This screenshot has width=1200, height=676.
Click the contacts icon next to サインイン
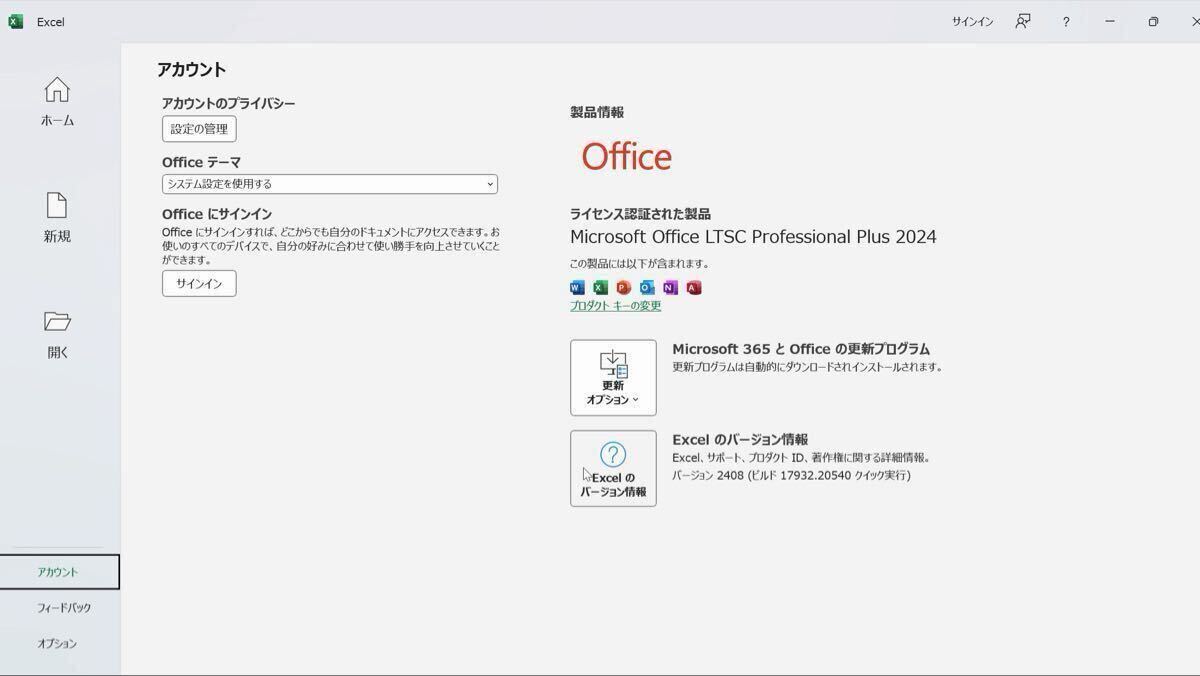1022,21
